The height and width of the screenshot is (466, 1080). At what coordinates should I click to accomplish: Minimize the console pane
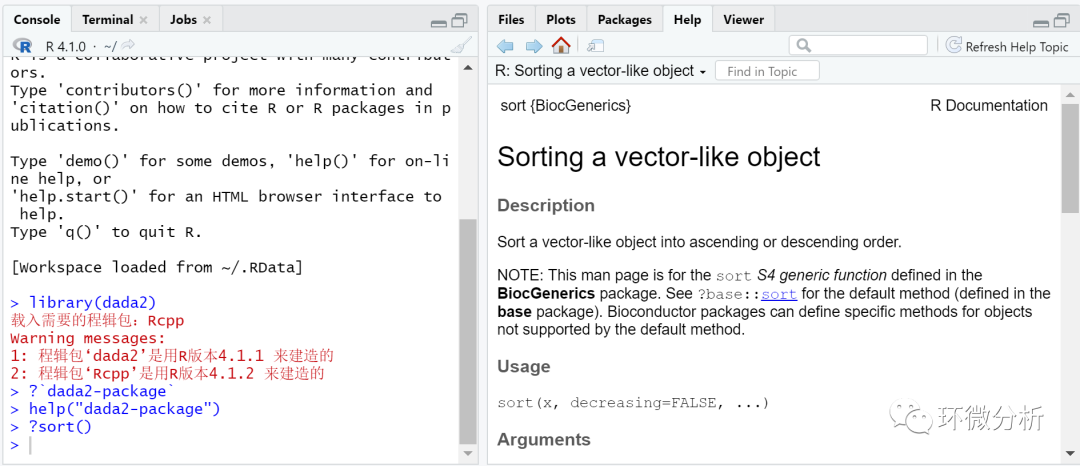(x=439, y=23)
